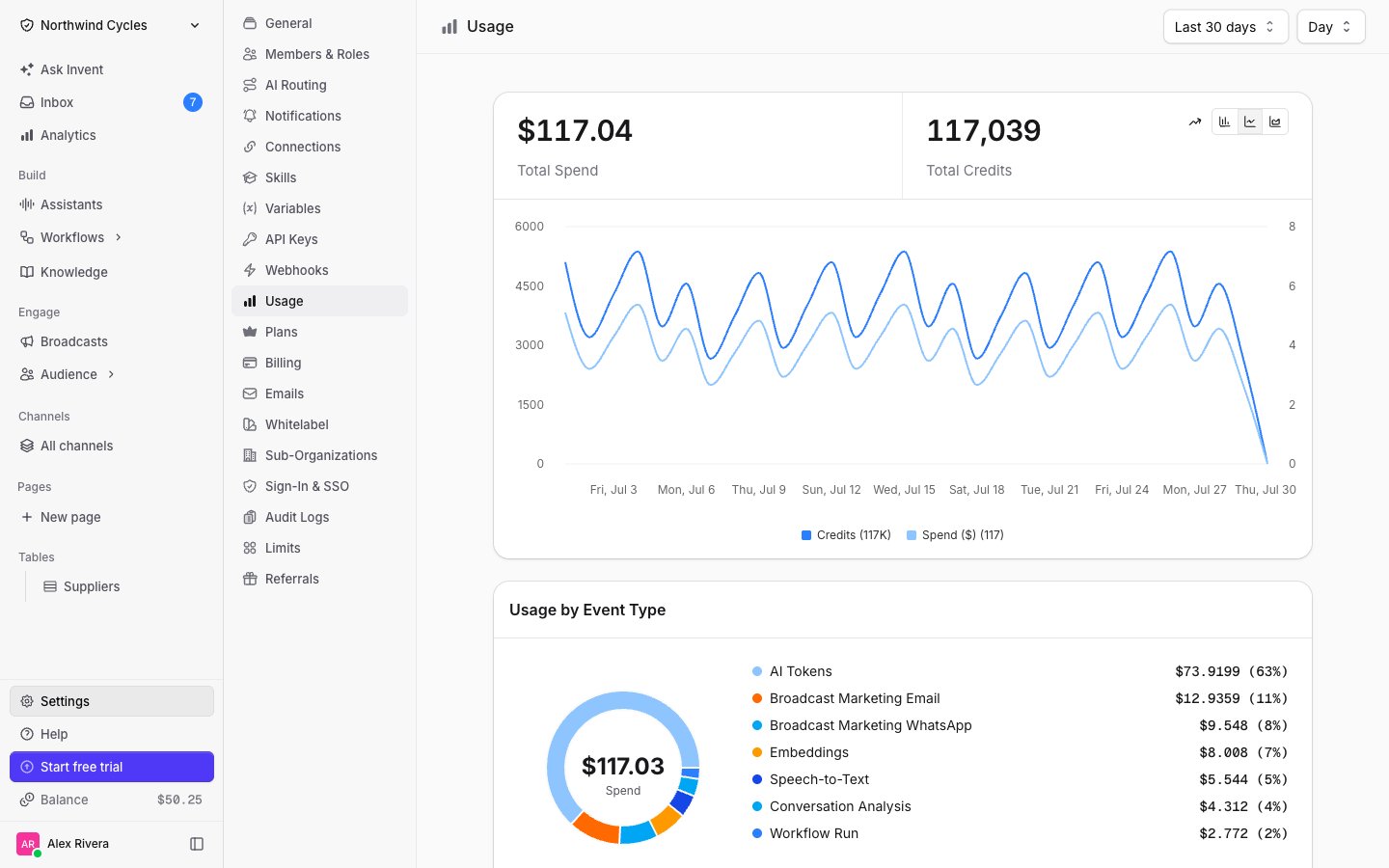Click the Workflow Run row
The width and height of the screenshot is (1389, 868).
(1020, 833)
